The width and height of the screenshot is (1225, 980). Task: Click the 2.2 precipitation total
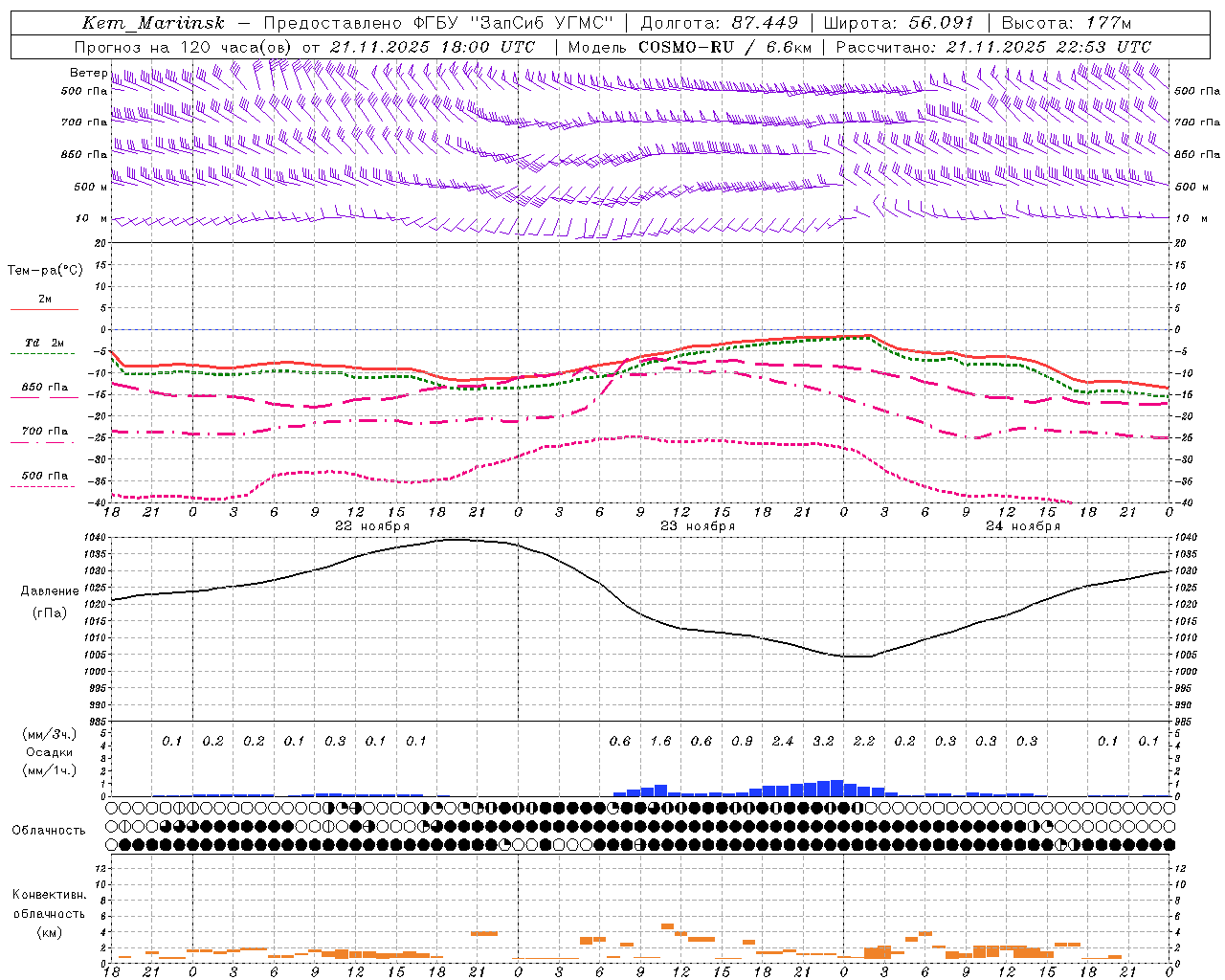pos(864,741)
